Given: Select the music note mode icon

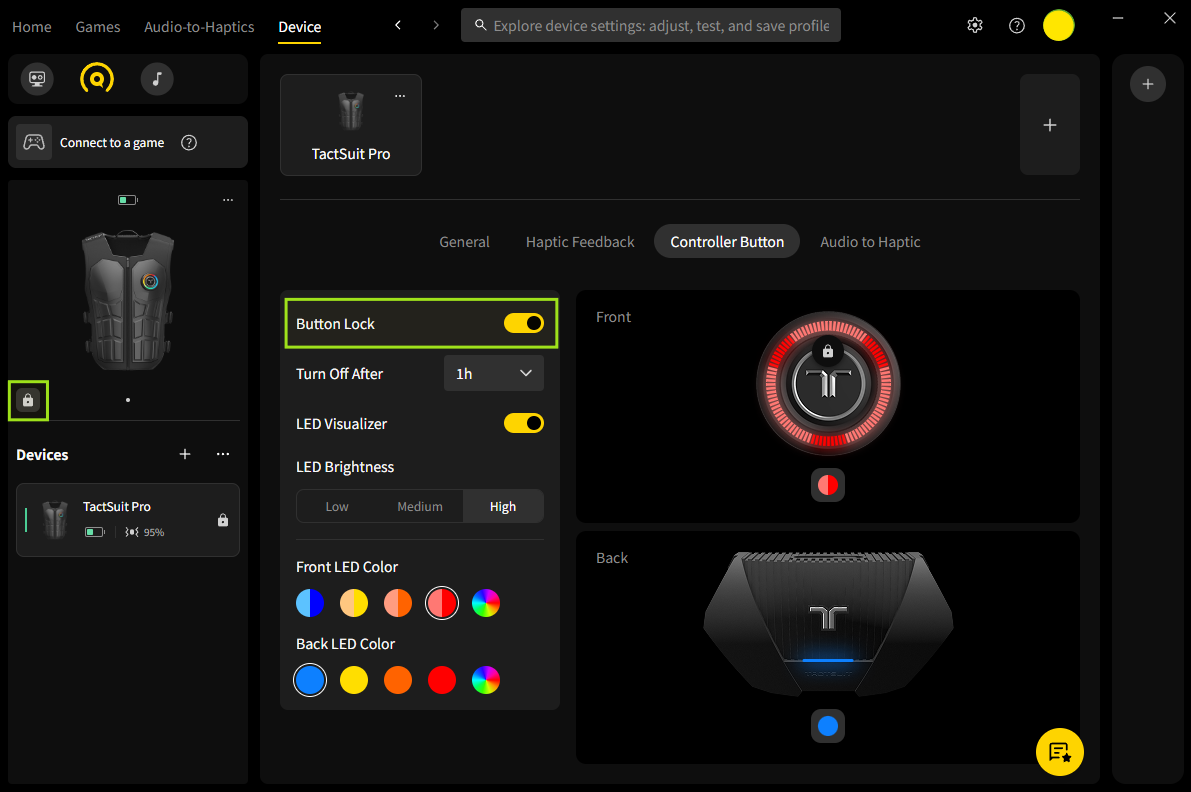Looking at the screenshot, I should tap(157, 79).
